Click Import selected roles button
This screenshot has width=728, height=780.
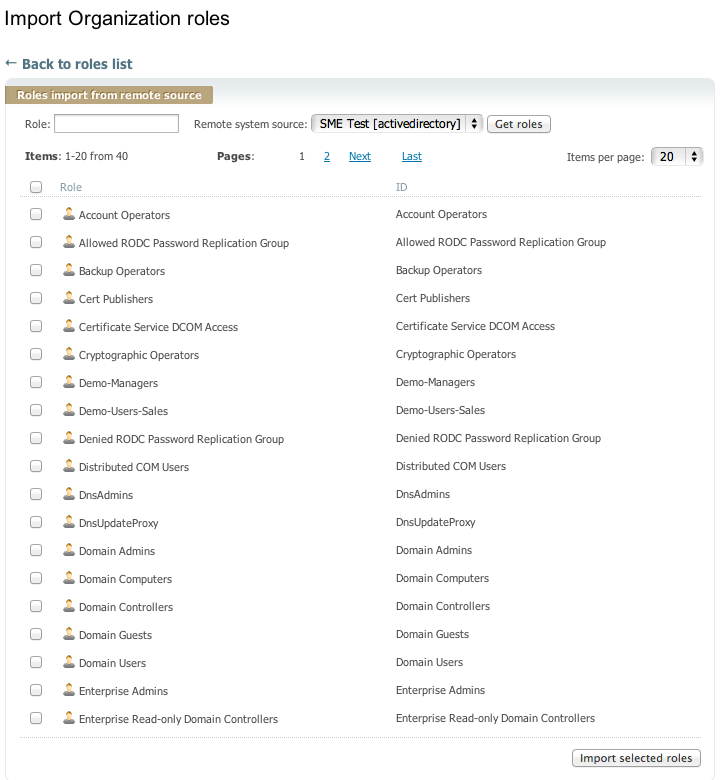636,758
